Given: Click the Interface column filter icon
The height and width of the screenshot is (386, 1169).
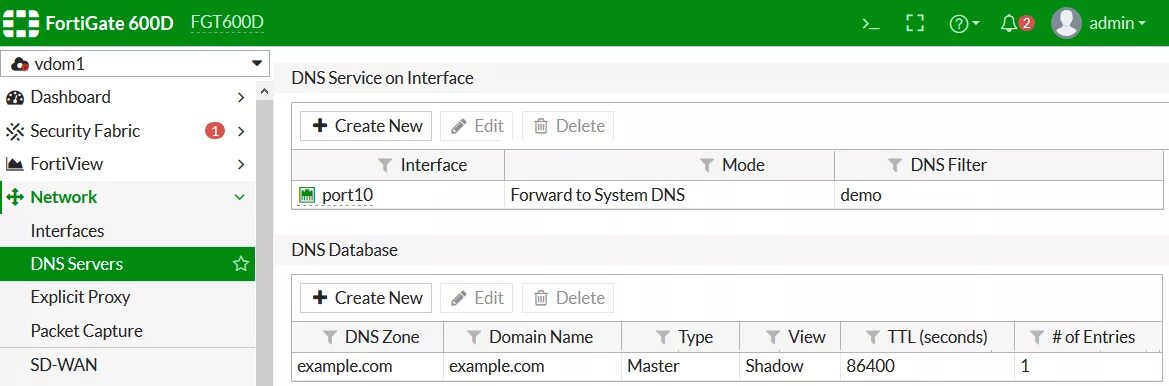Looking at the screenshot, I should click(385, 165).
